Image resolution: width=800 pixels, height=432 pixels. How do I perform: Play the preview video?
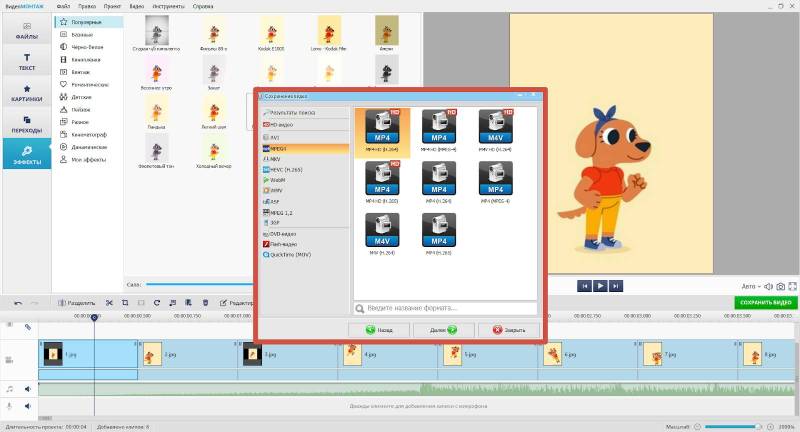600,286
